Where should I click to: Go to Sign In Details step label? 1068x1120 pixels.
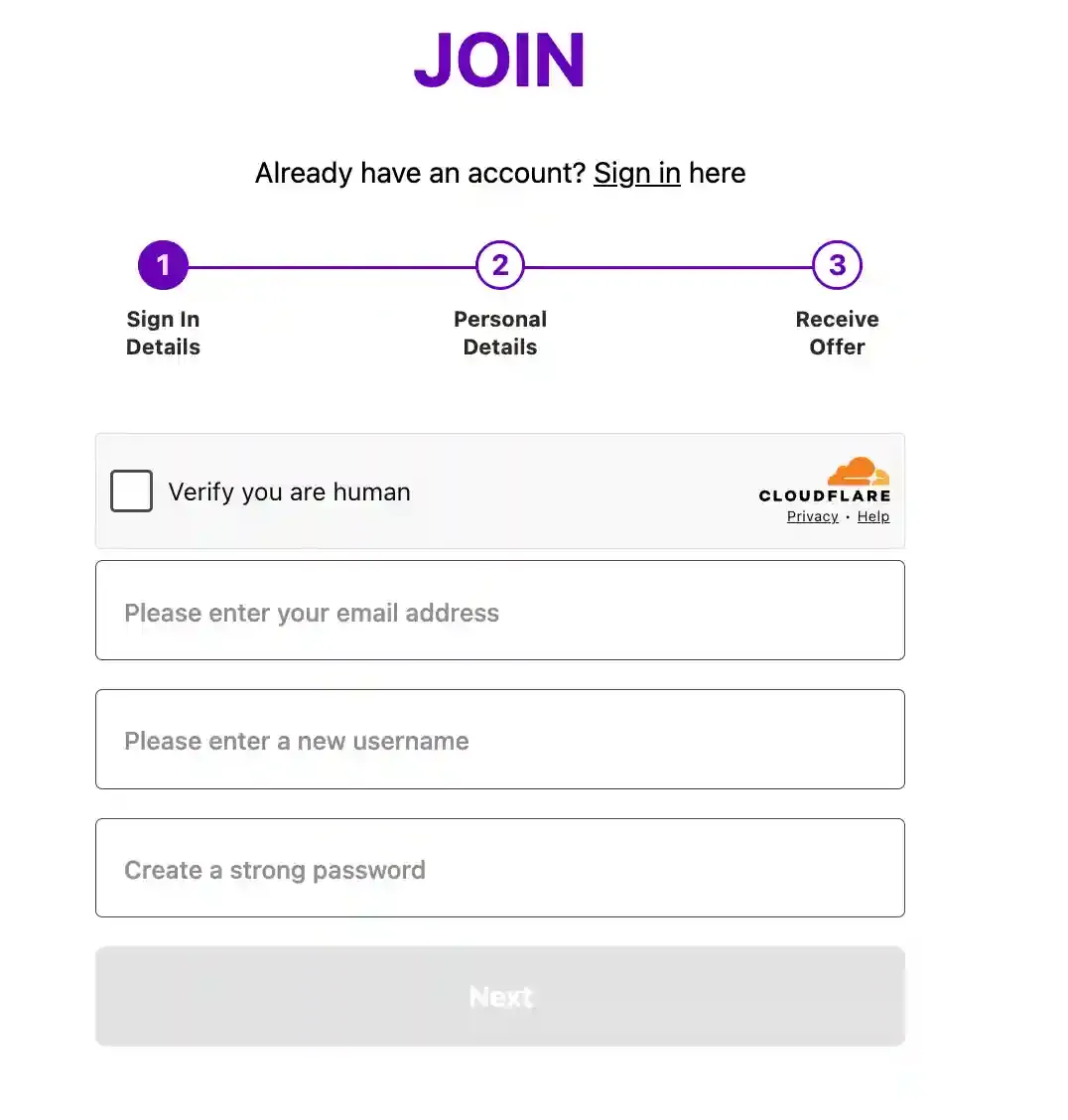(163, 333)
